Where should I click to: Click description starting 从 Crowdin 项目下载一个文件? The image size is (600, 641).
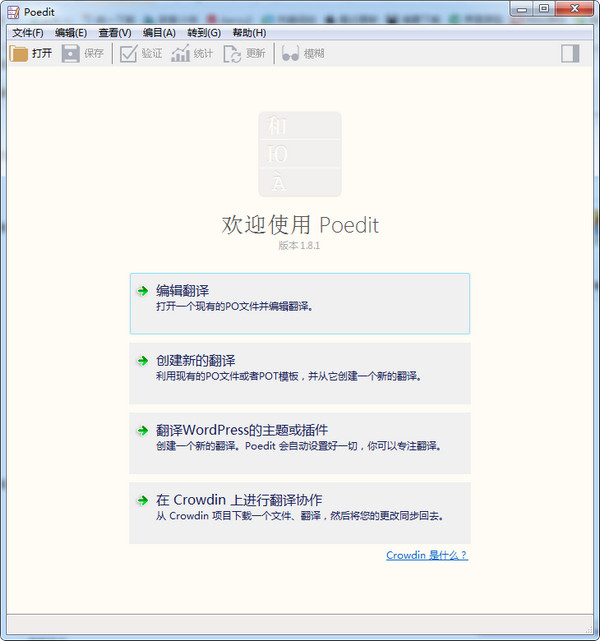pyautogui.click(x=299, y=516)
